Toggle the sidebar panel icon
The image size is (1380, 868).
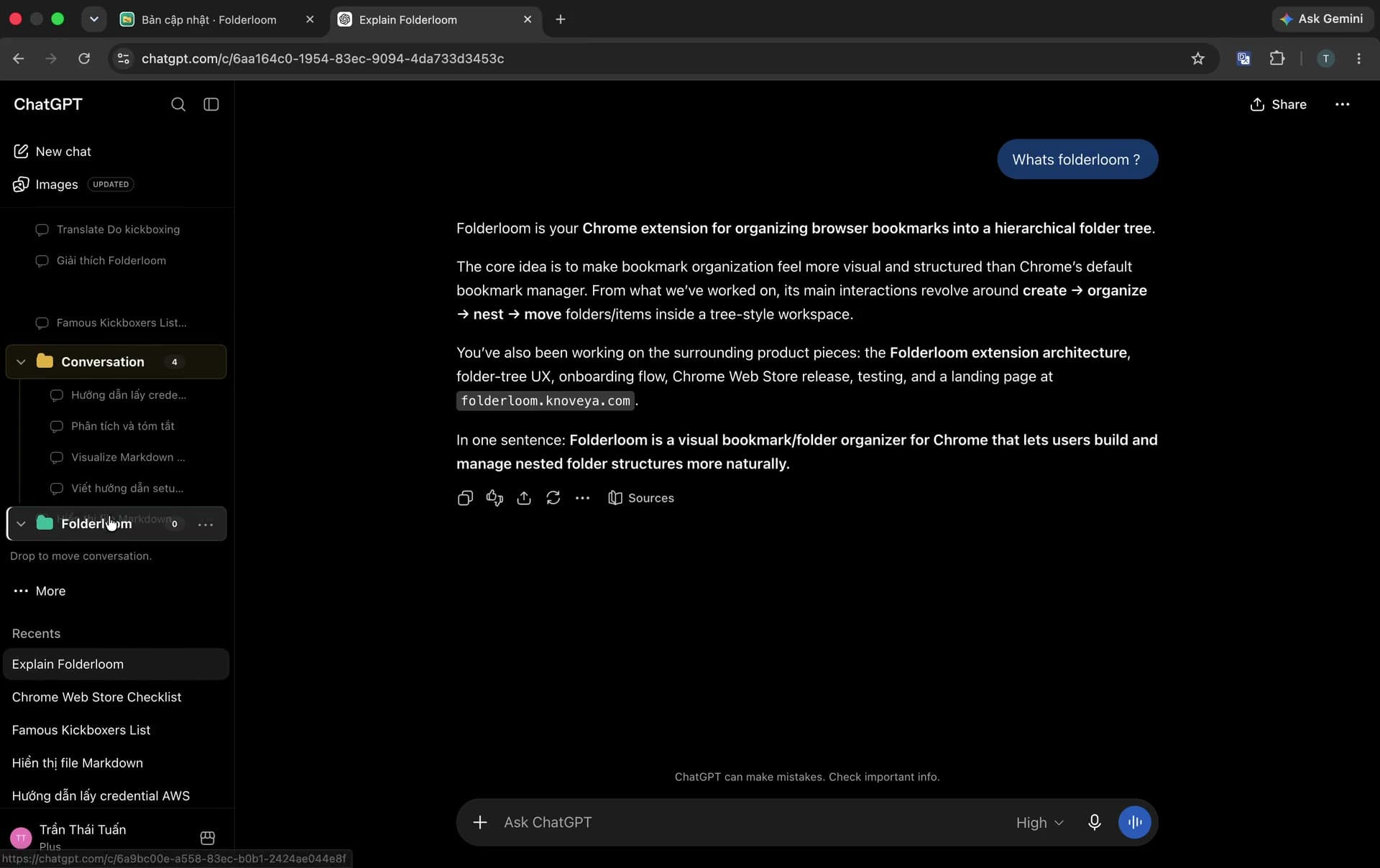(x=211, y=104)
